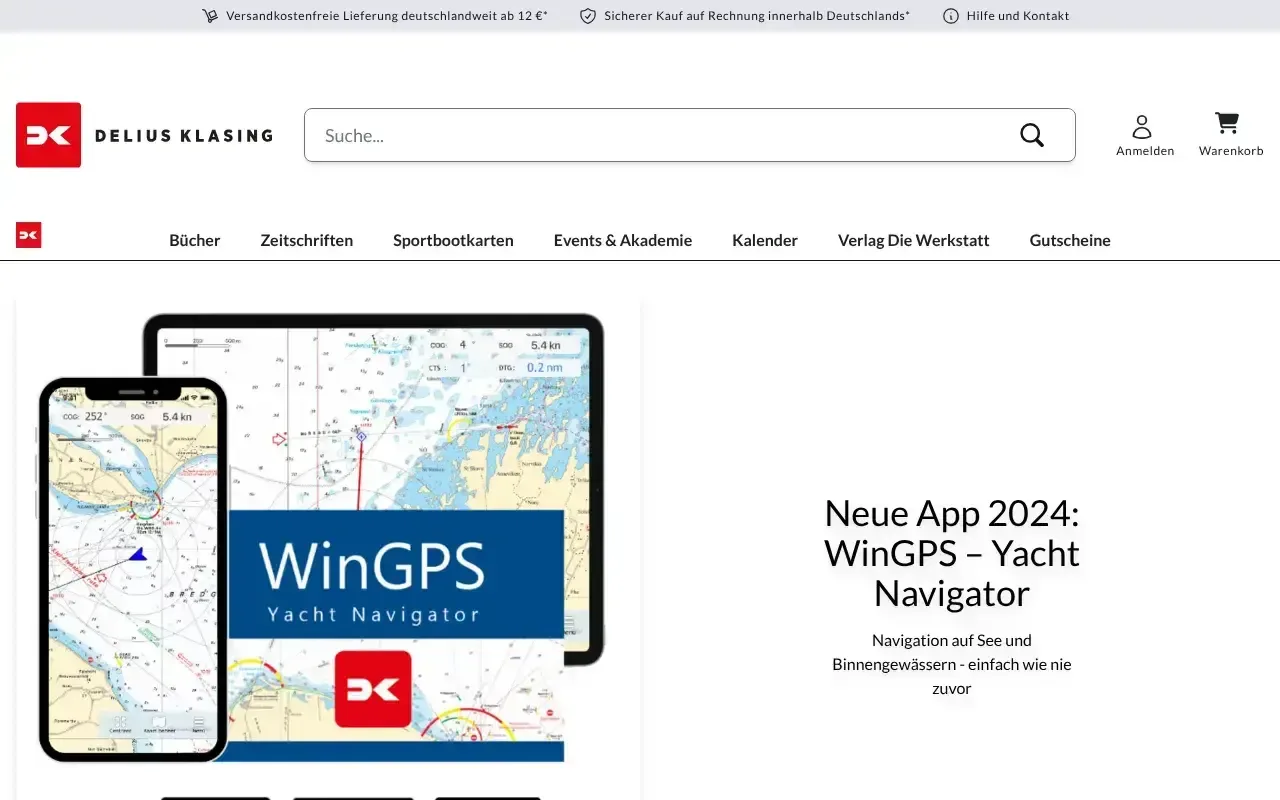Open the Hilfe und Kontakt link
The image size is (1280, 800).
[1017, 15]
